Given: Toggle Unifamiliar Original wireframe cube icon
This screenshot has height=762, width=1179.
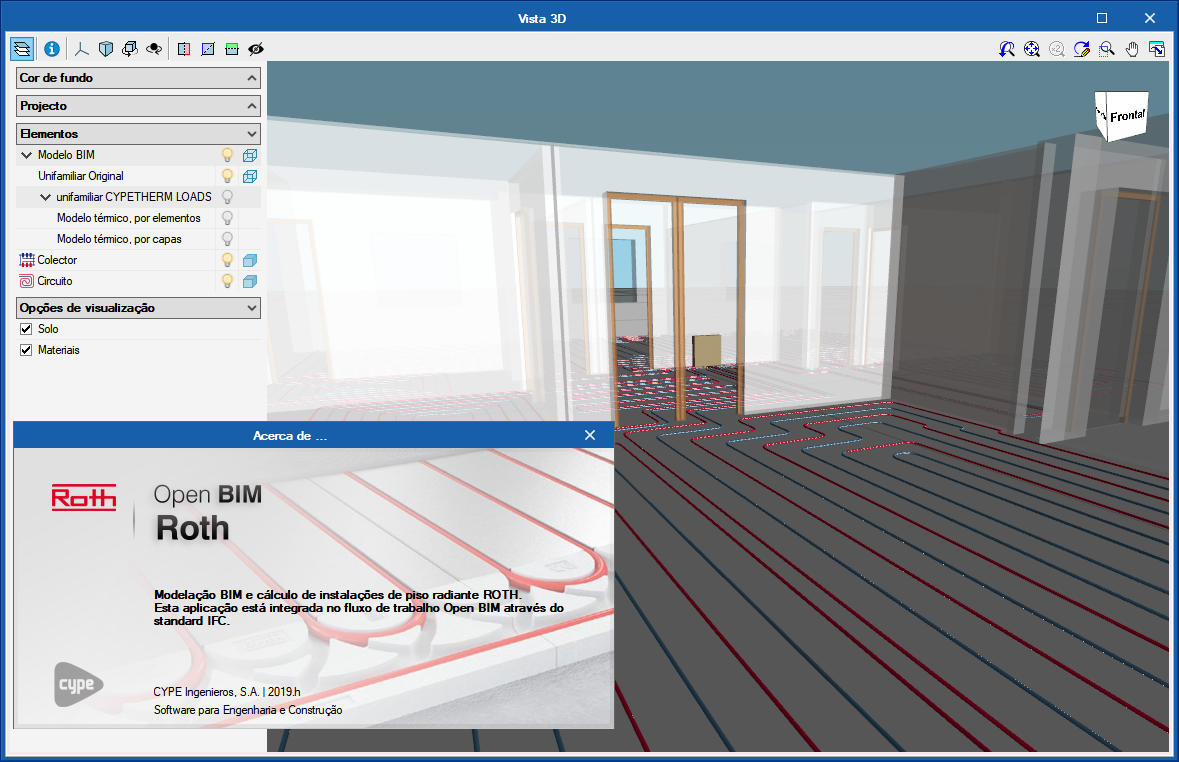Looking at the screenshot, I should coord(250,176).
